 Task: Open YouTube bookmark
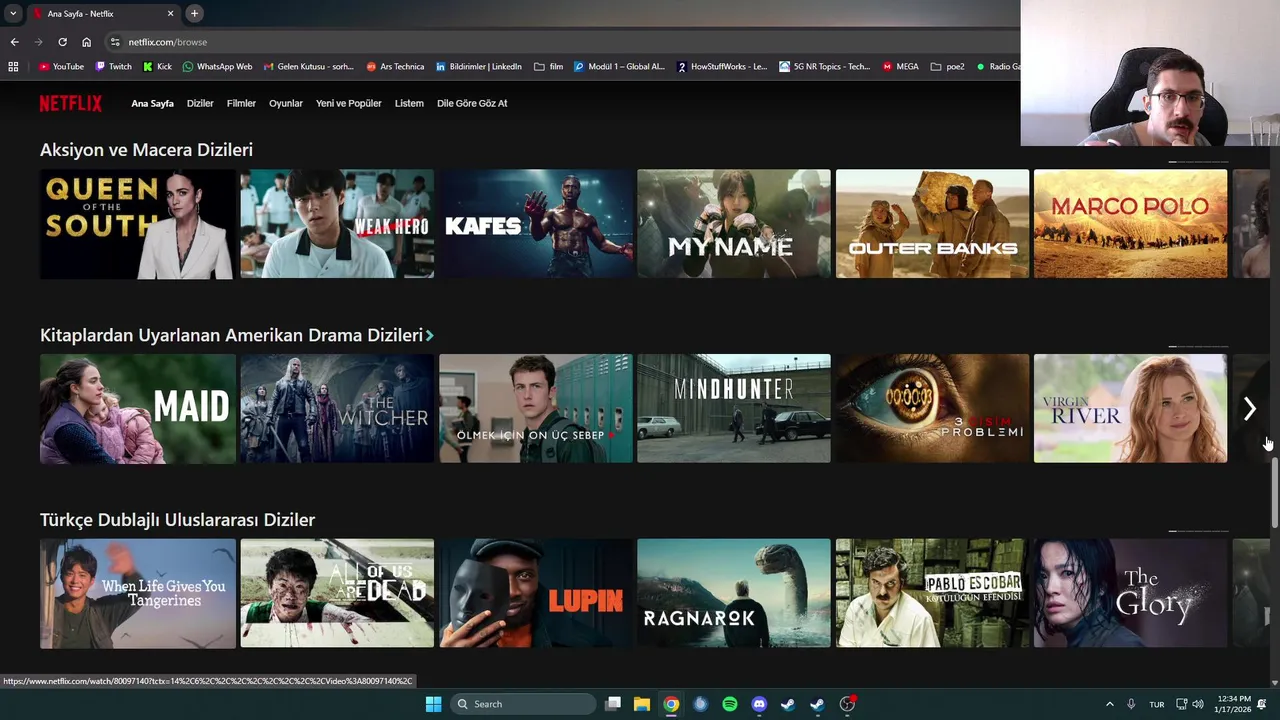pos(61,67)
